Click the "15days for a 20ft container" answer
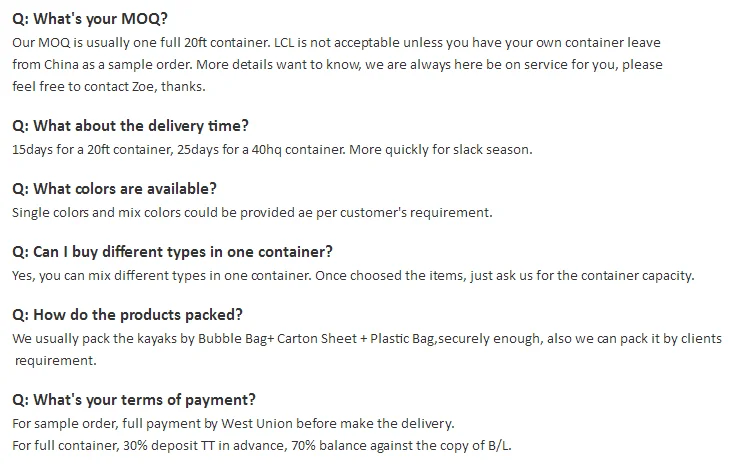 (272, 150)
